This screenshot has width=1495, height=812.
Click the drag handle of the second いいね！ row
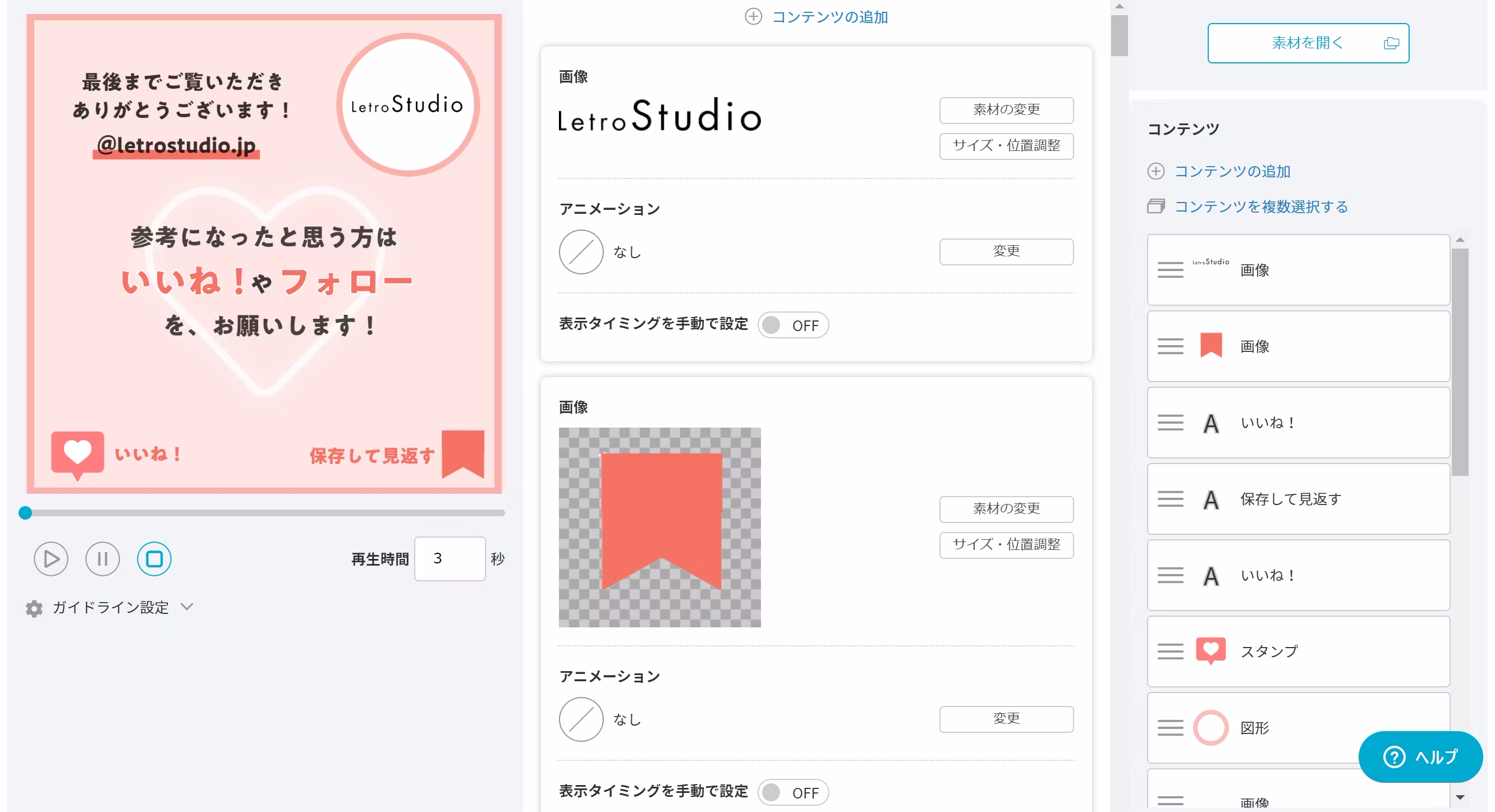[x=1170, y=575]
